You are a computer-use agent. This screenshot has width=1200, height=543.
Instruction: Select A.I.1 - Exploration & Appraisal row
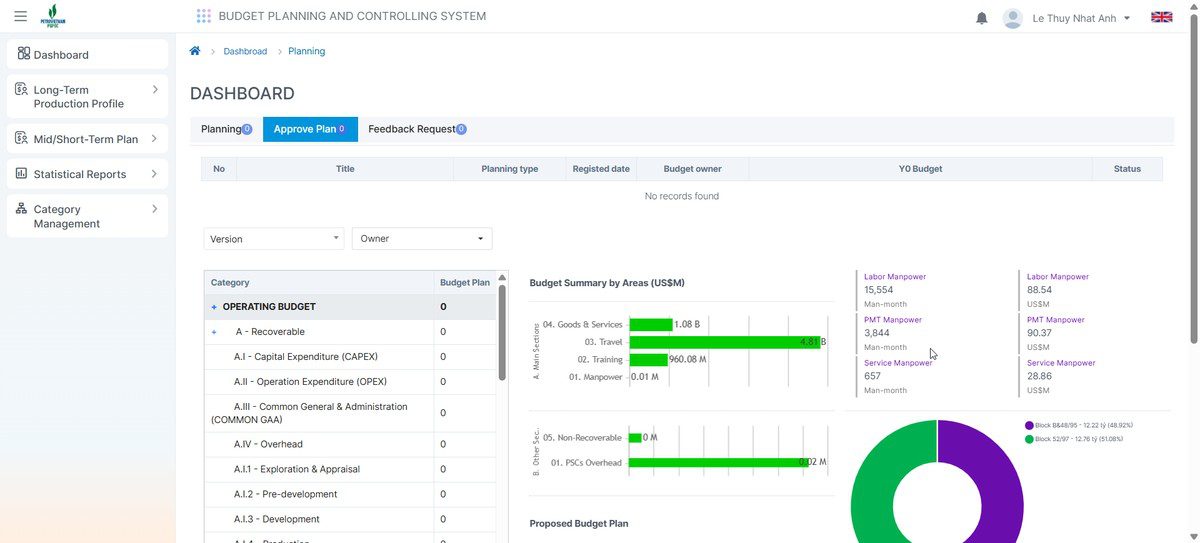[350, 469]
